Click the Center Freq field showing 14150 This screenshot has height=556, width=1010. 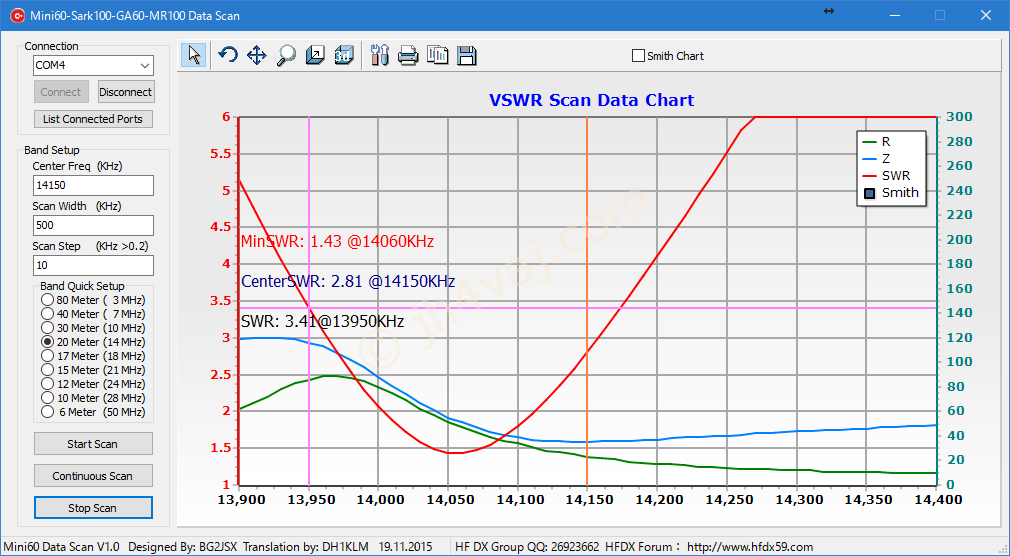[93, 185]
